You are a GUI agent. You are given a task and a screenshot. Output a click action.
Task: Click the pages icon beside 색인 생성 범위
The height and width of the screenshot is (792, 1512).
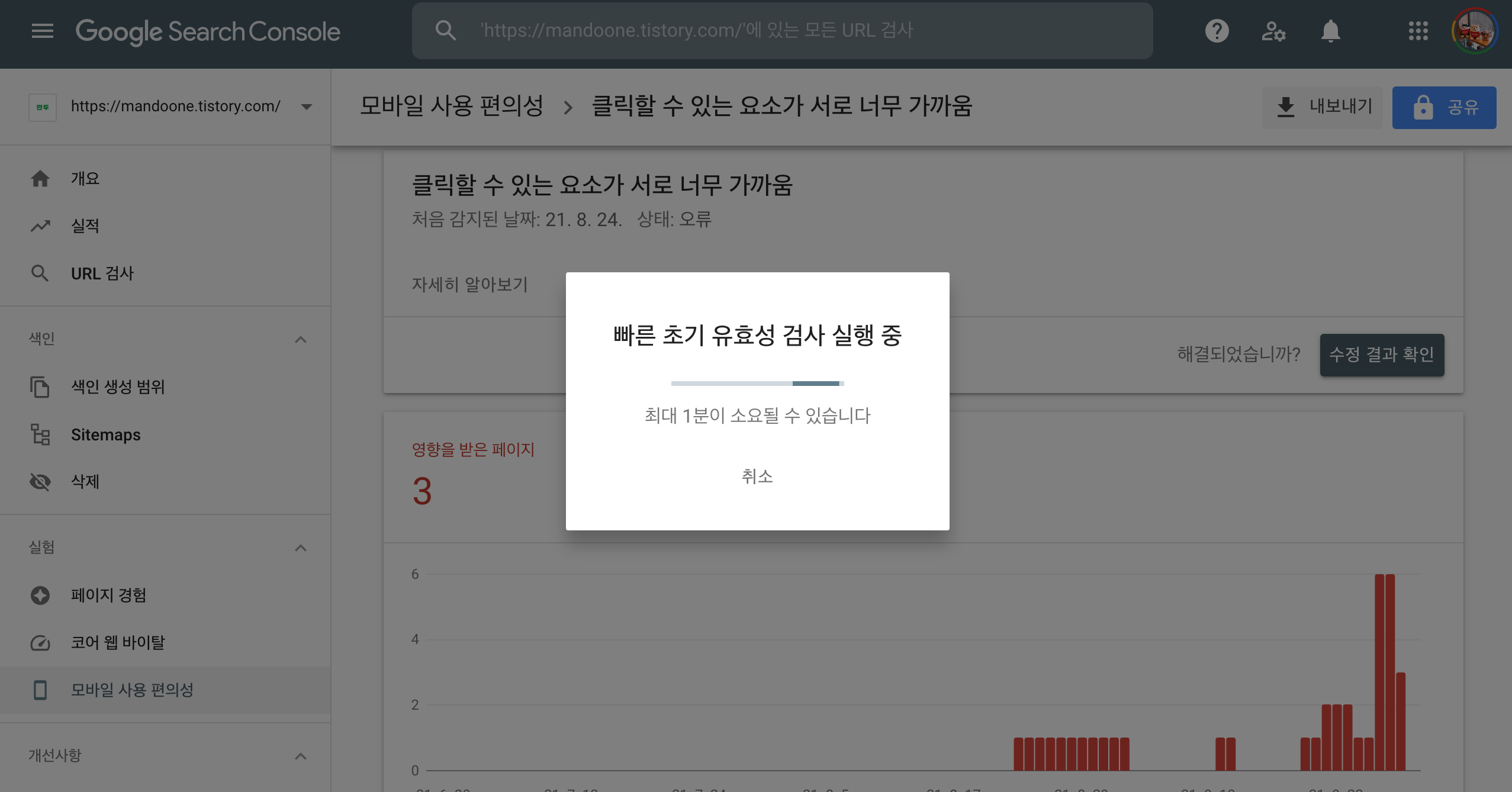[40, 387]
